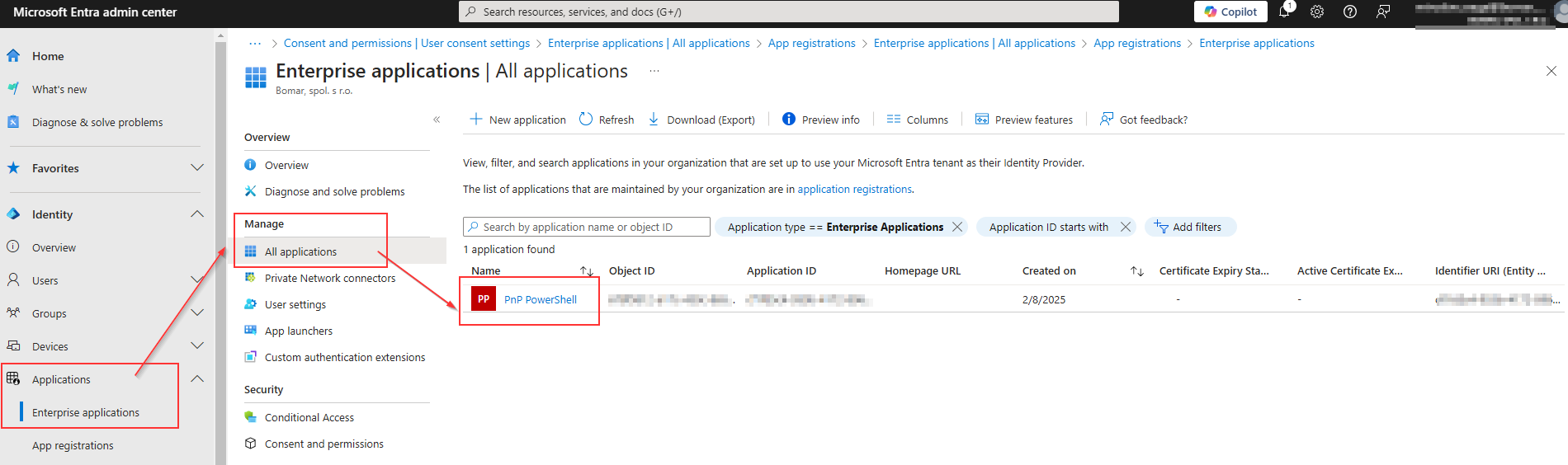Open Overview in the resource menu

[x=286, y=165]
